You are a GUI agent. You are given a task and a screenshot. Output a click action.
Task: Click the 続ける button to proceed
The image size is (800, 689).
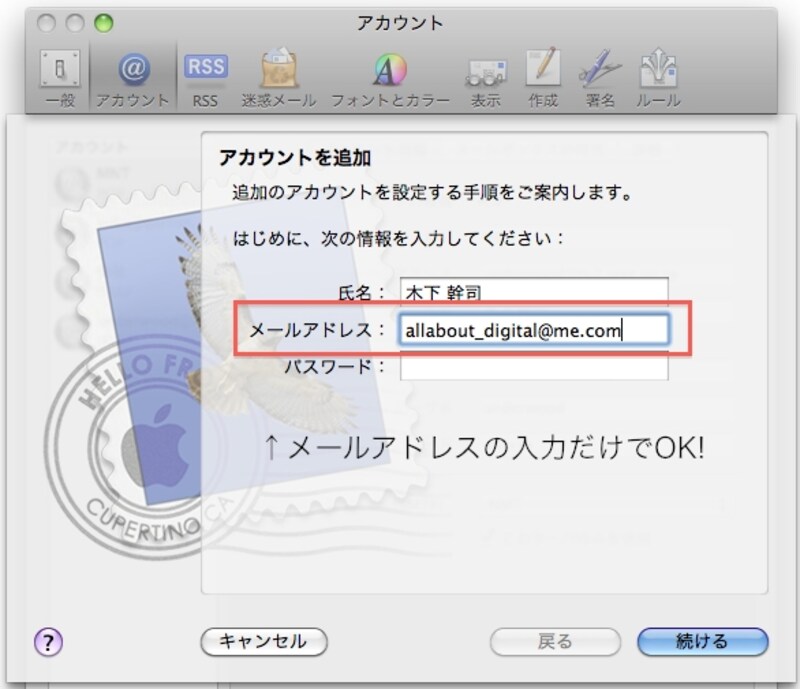pos(702,643)
